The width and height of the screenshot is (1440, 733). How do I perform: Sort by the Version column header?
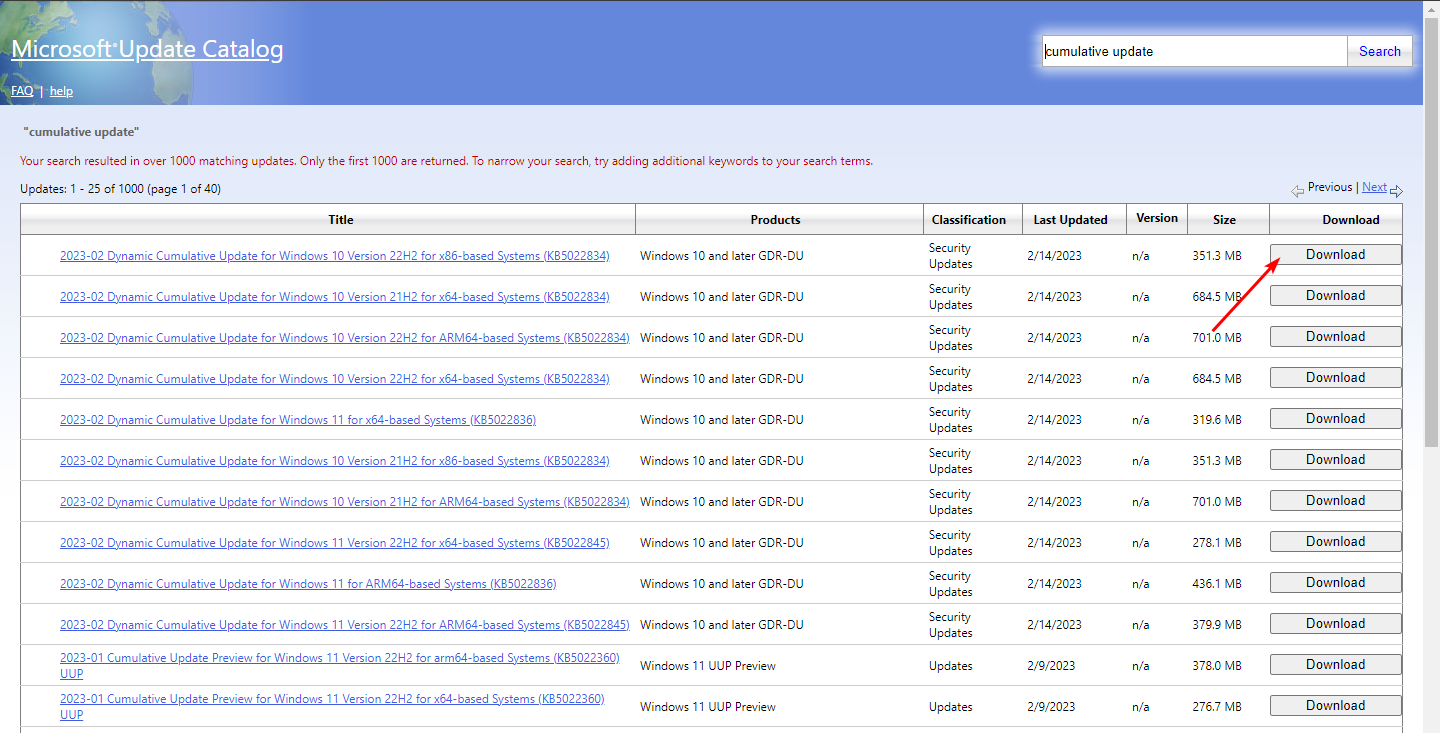click(1157, 218)
